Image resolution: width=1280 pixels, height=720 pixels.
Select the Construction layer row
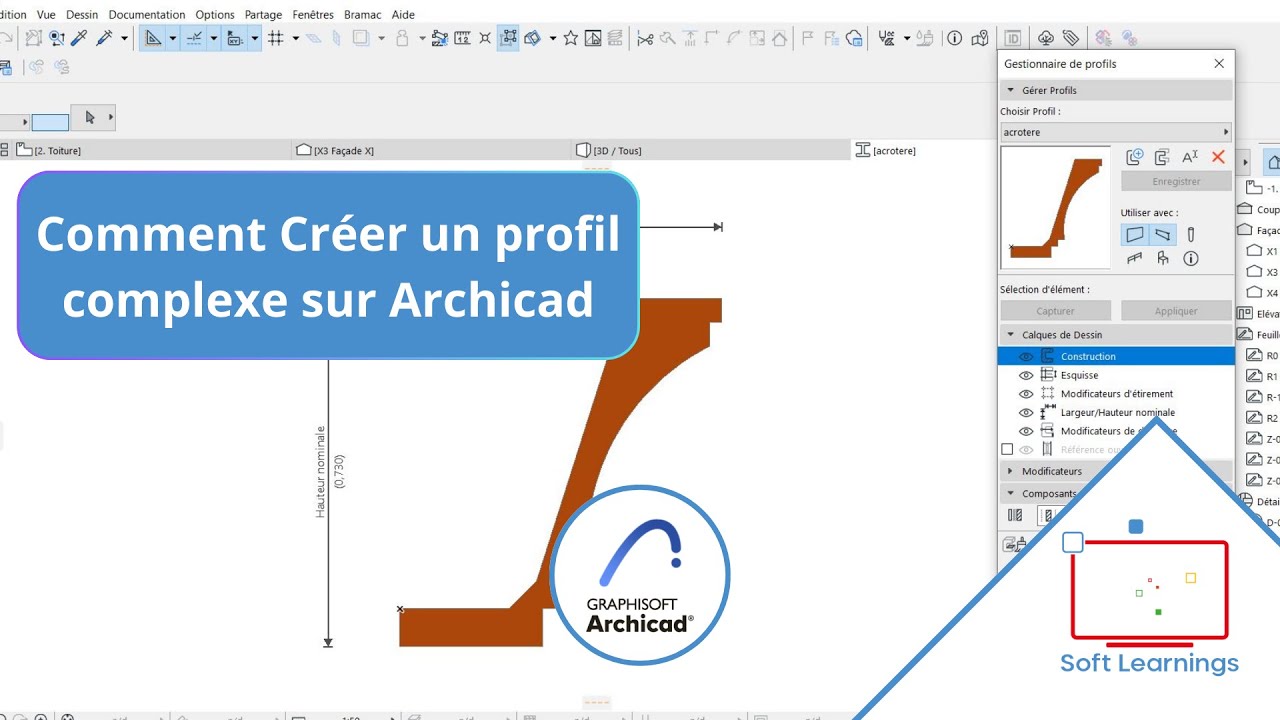(1117, 356)
